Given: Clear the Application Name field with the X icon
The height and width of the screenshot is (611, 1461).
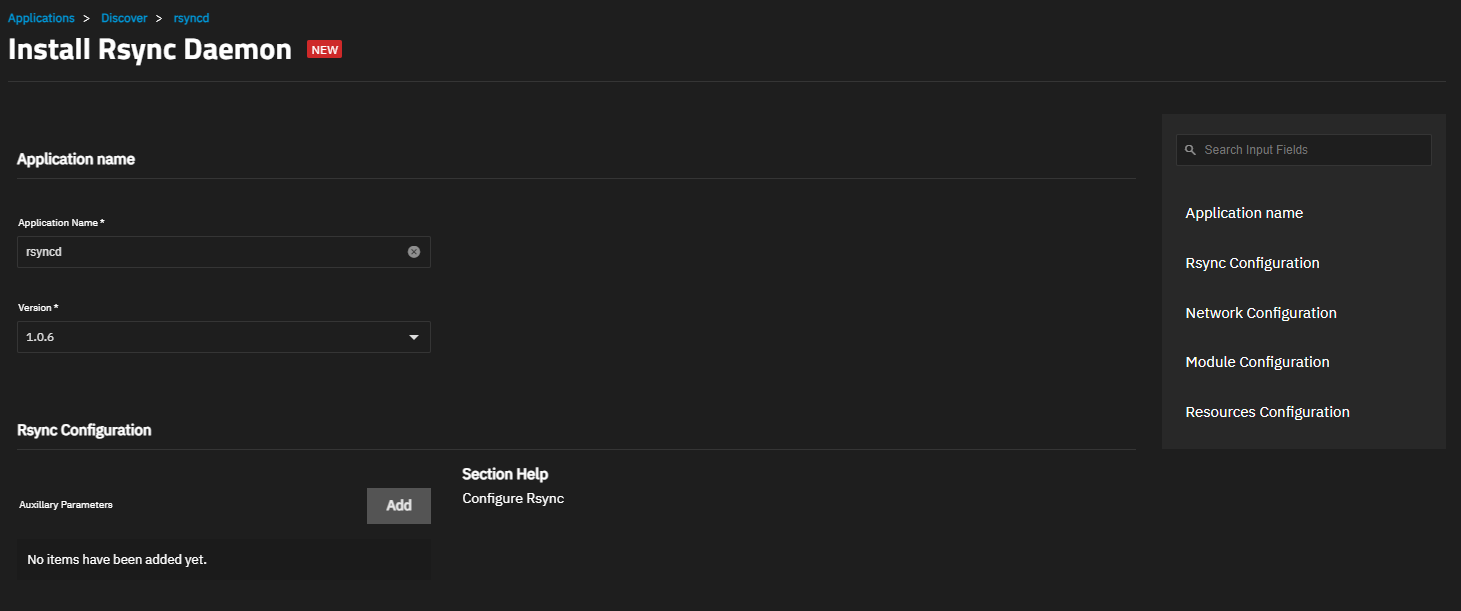Looking at the screenshot, I should click(x=414, y=252).
